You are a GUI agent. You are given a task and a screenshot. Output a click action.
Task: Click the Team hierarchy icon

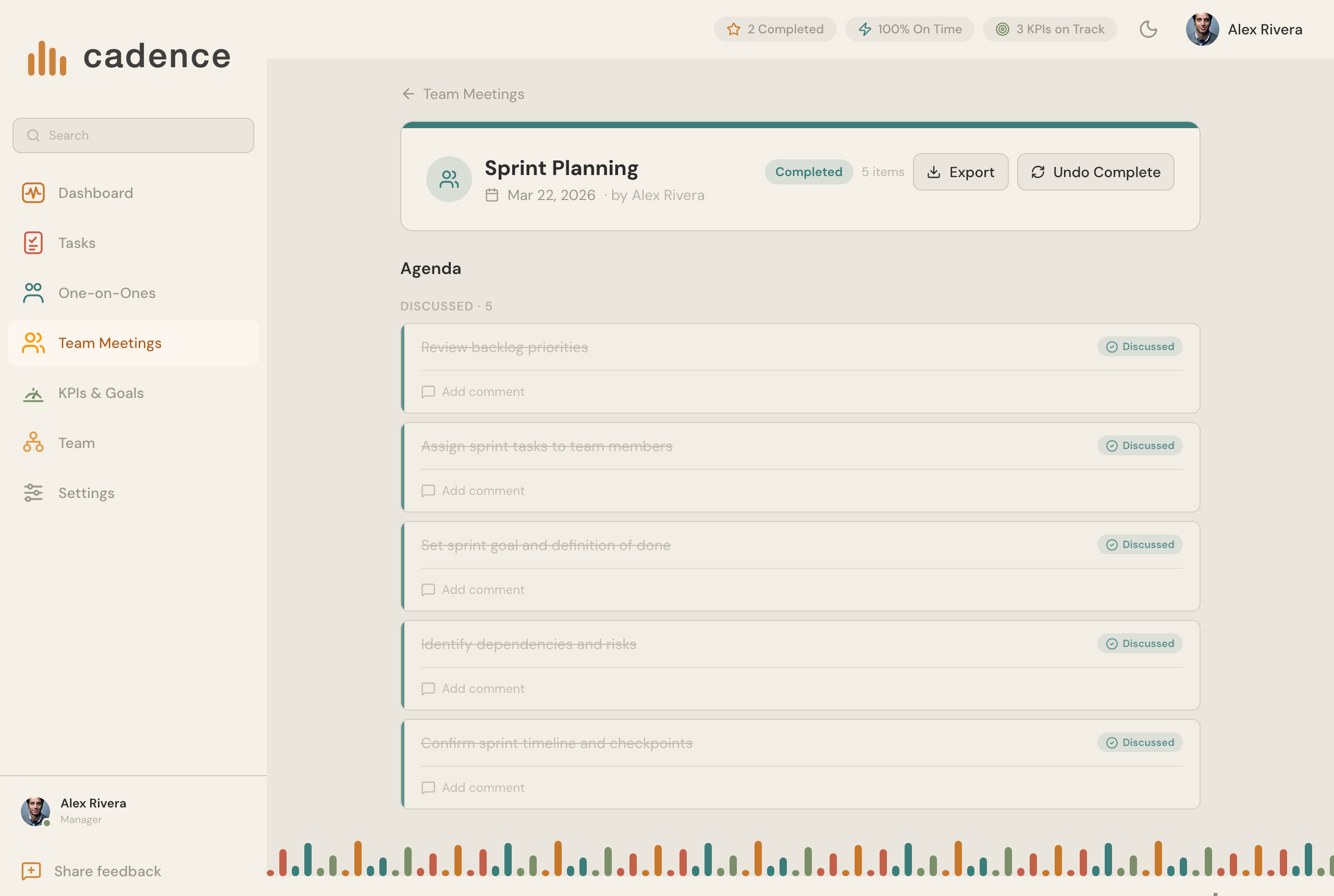(x=33, y=443)
